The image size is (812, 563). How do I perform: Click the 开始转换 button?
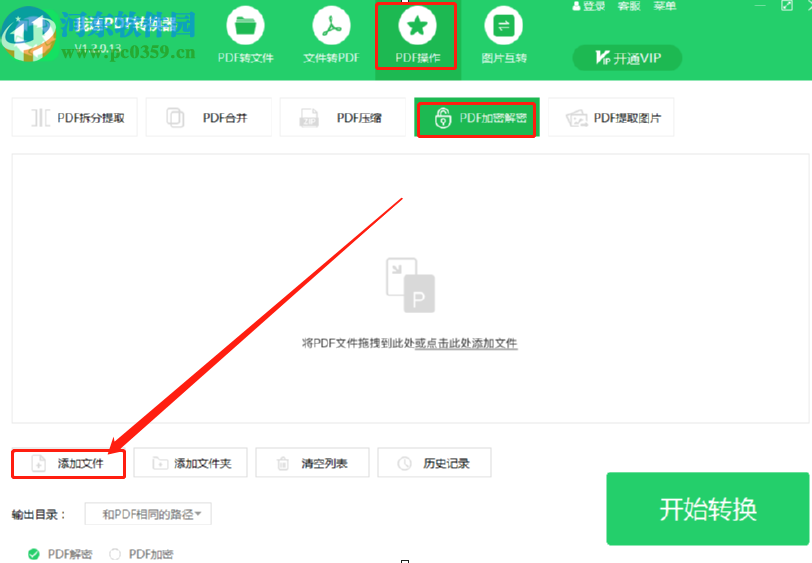708,509
